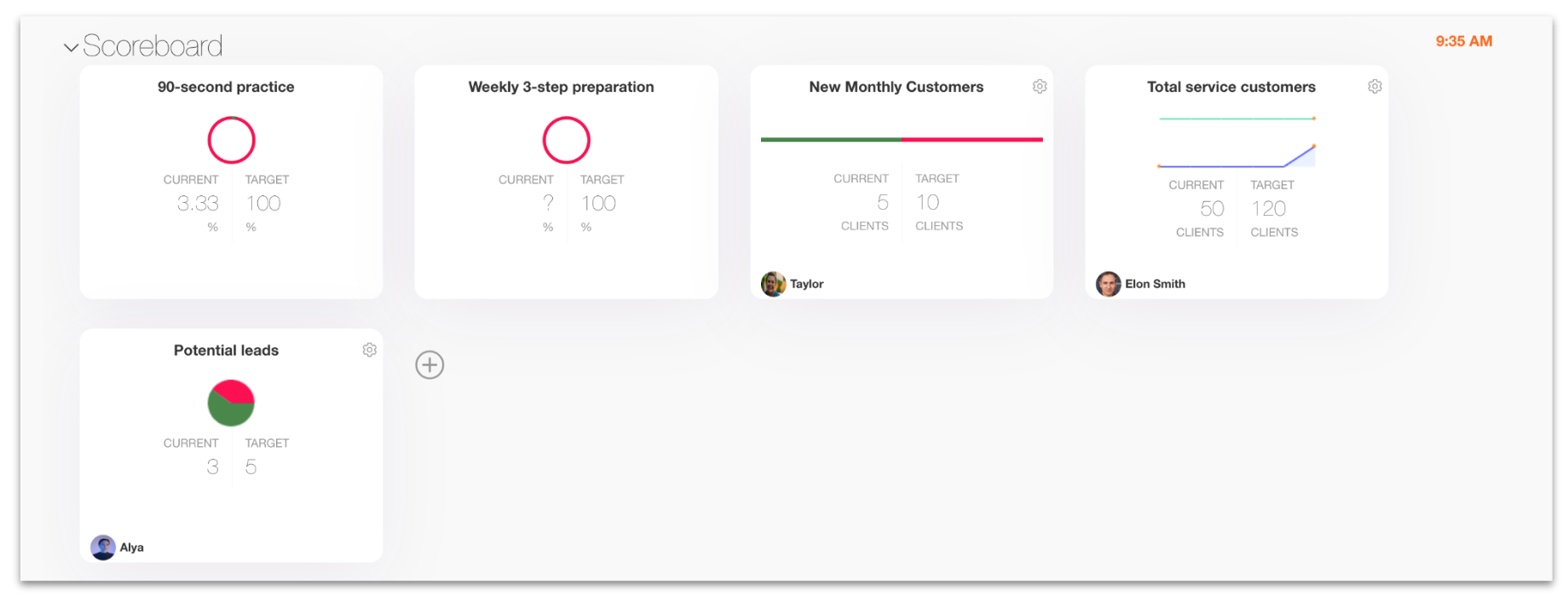
Task: Add a new scoreboard card
Action: (429, 365)
